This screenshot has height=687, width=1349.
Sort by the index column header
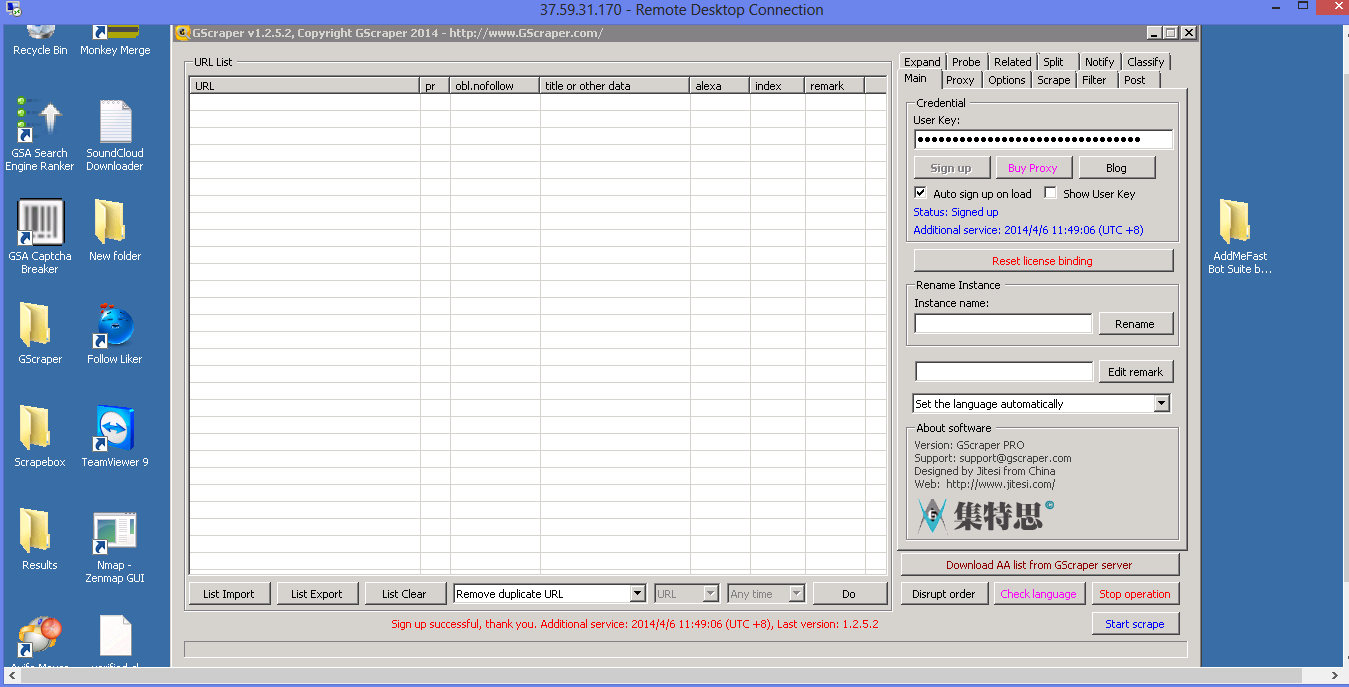(776, 86)
